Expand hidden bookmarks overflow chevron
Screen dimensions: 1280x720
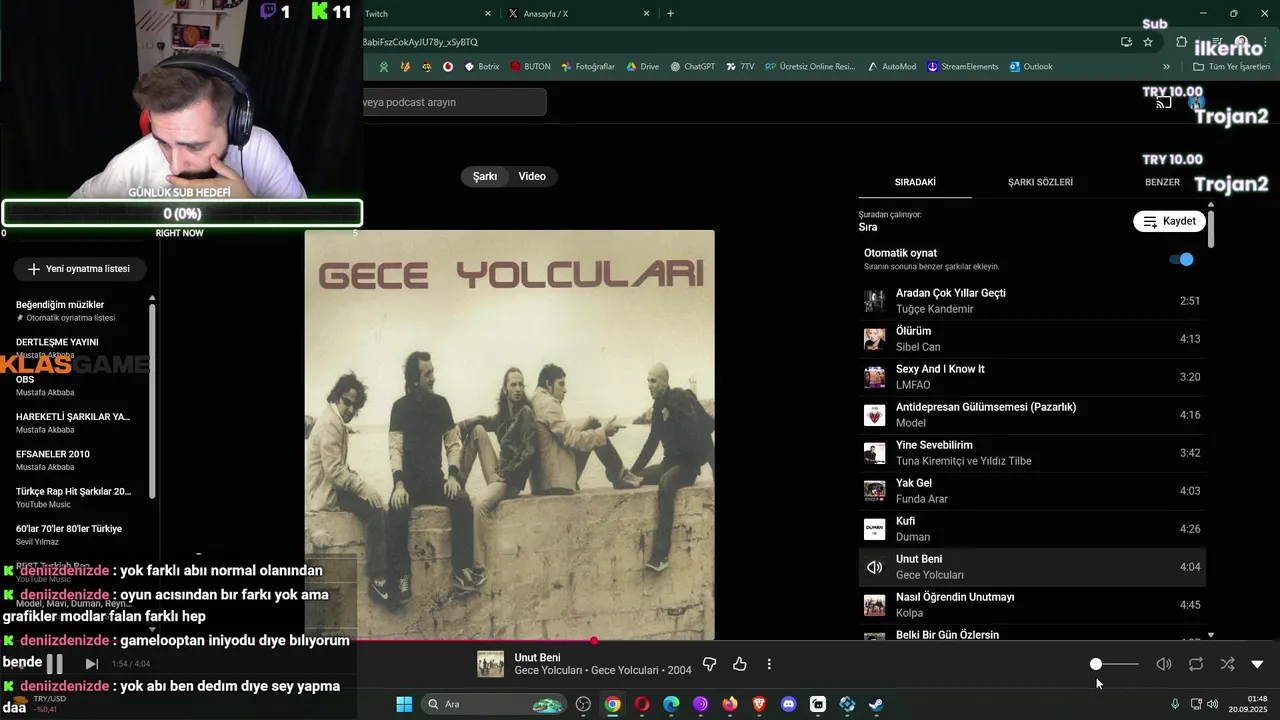pyautogui.click(x=1166, y=67)
